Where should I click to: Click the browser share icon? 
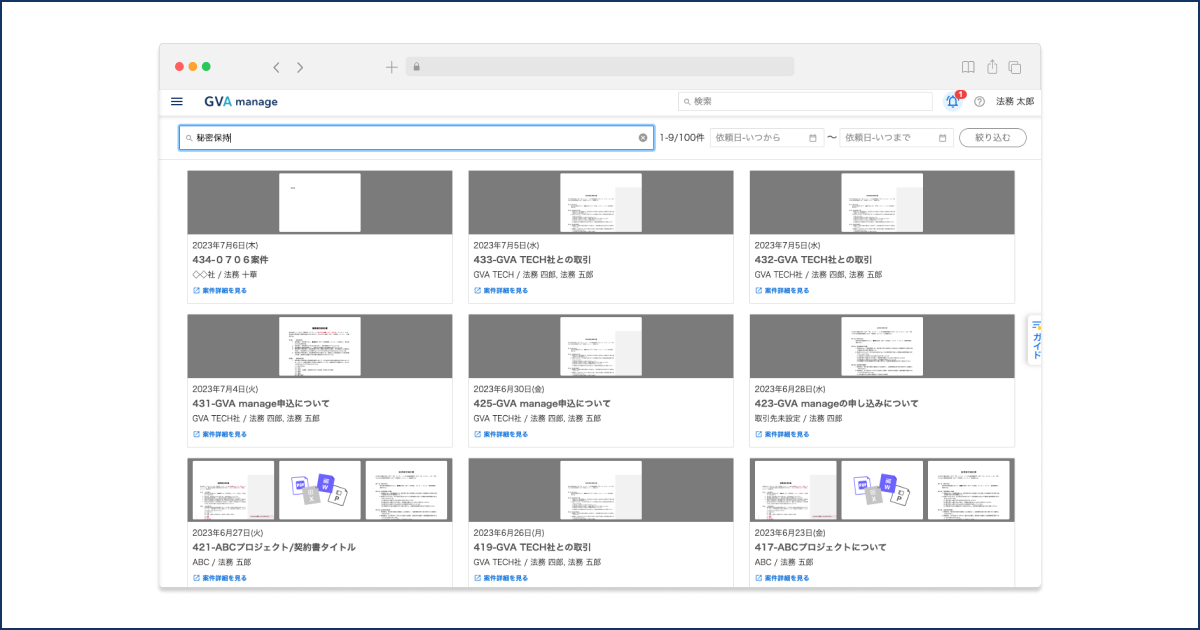click(992, 67)
